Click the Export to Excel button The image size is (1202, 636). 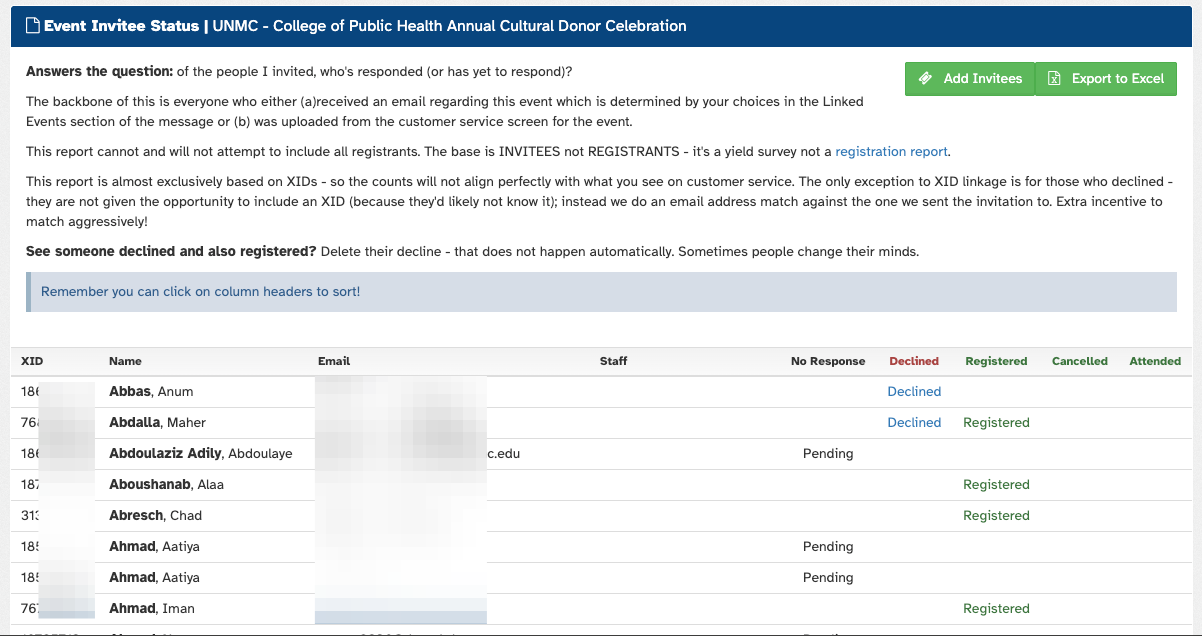click(x=1106, y=79)
